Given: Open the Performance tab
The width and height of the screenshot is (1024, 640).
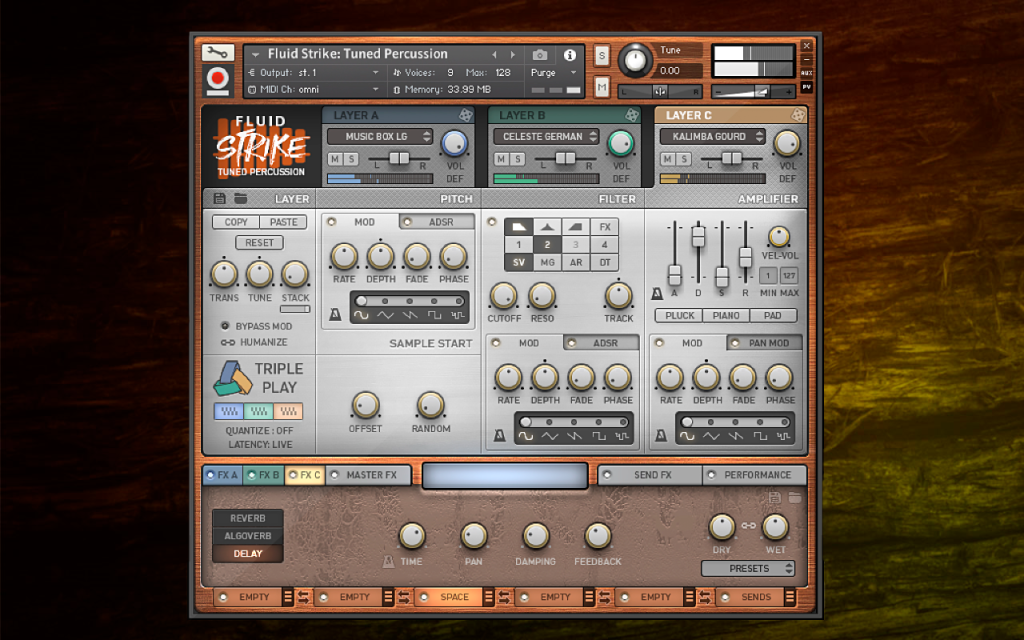Looking at the screenshot, I should (x=754, y=475).
